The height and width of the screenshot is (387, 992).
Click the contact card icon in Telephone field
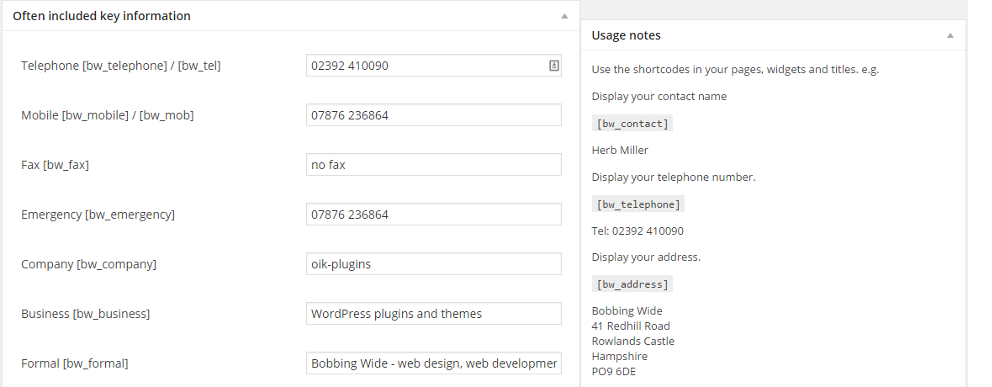click(554, 65)
